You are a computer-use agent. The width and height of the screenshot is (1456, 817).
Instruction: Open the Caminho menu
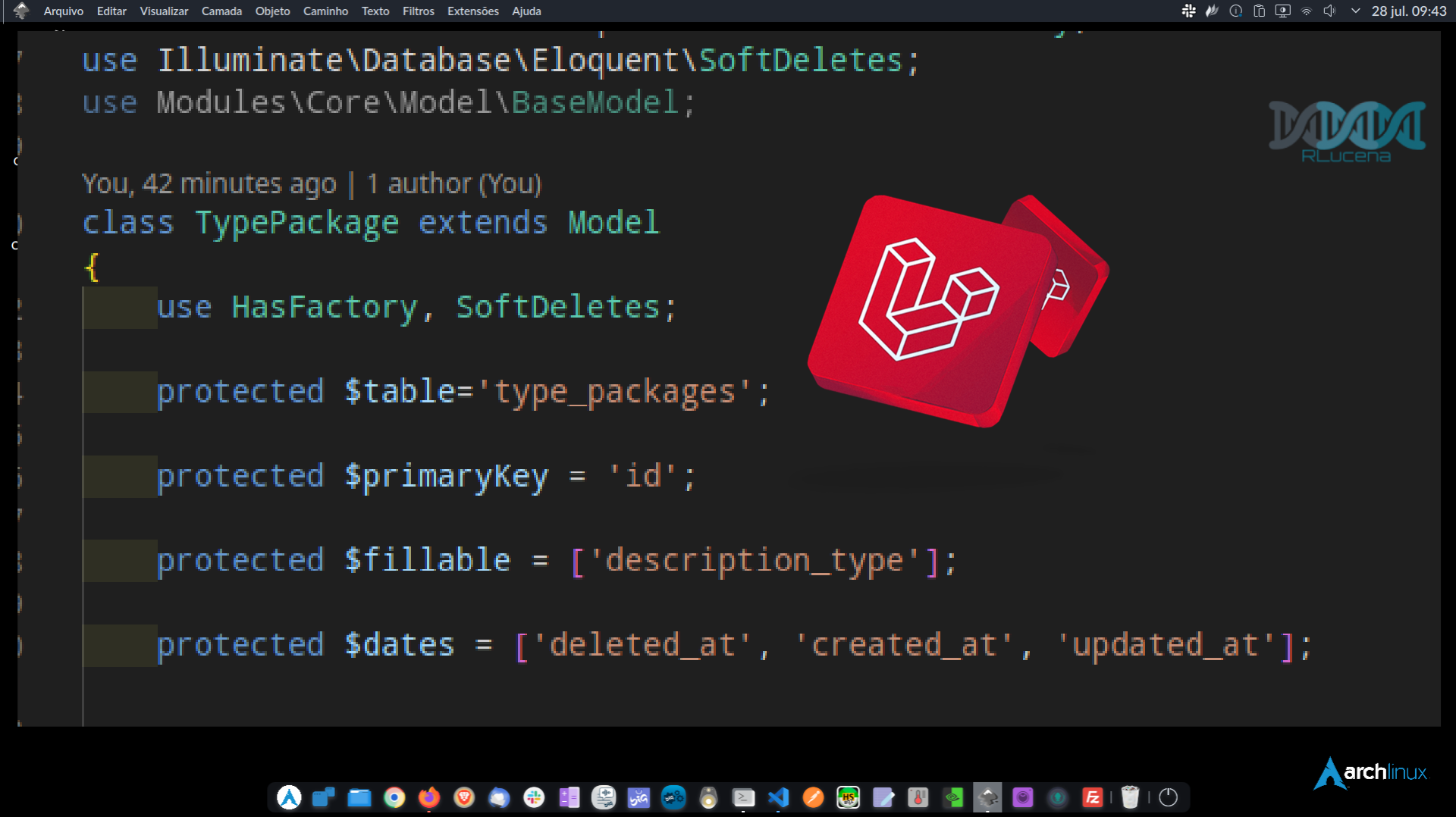(x=325, y=11)
